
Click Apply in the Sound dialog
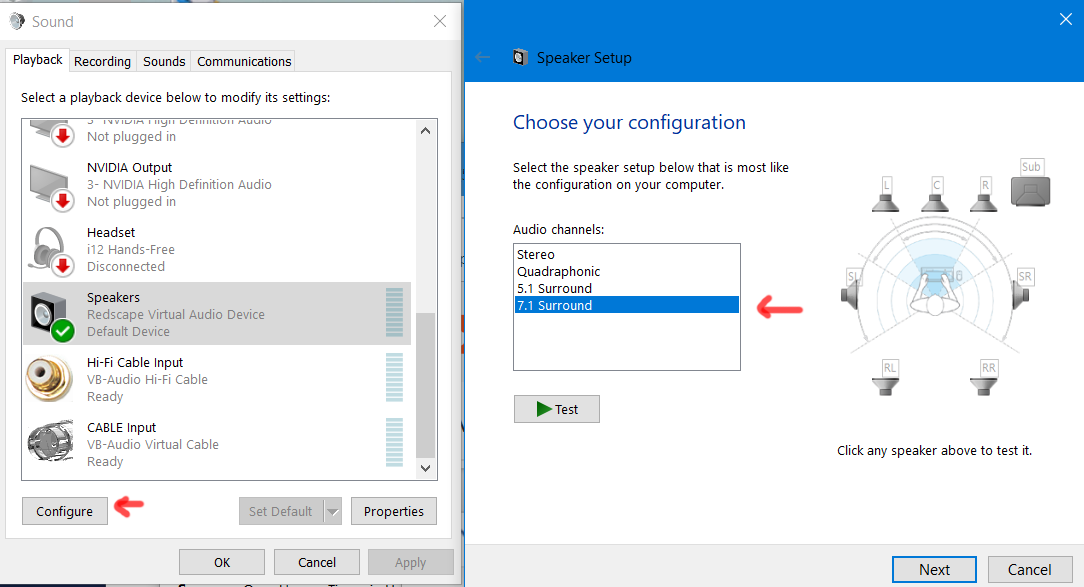pos(411,562)
